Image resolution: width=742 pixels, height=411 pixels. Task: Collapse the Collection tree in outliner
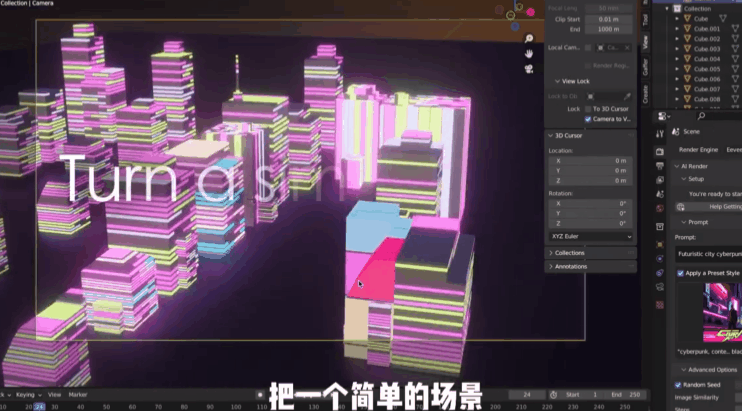pyautogui.click(x=667, y=9)
